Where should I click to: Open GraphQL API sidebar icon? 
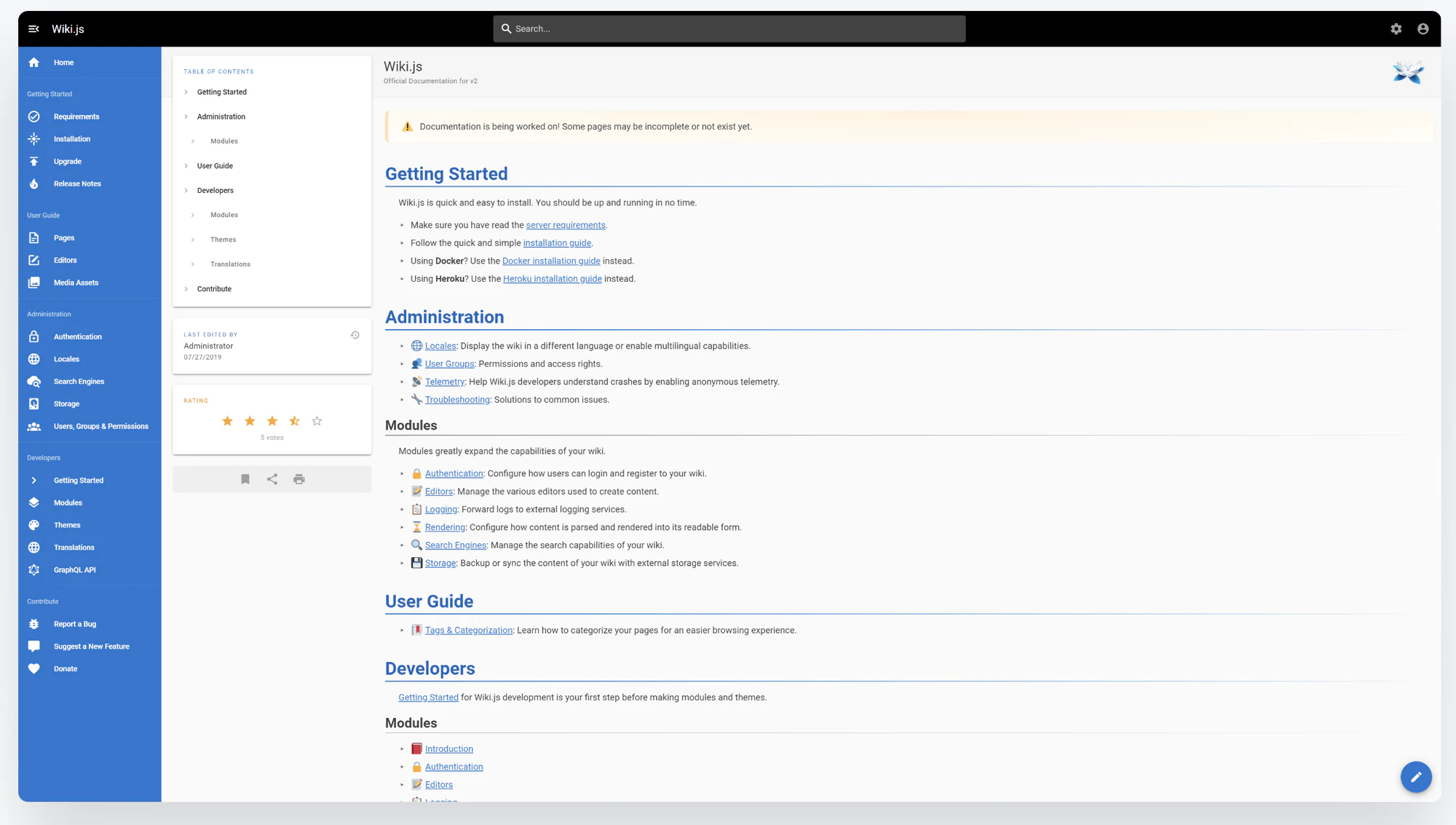(x=33, y=570)
